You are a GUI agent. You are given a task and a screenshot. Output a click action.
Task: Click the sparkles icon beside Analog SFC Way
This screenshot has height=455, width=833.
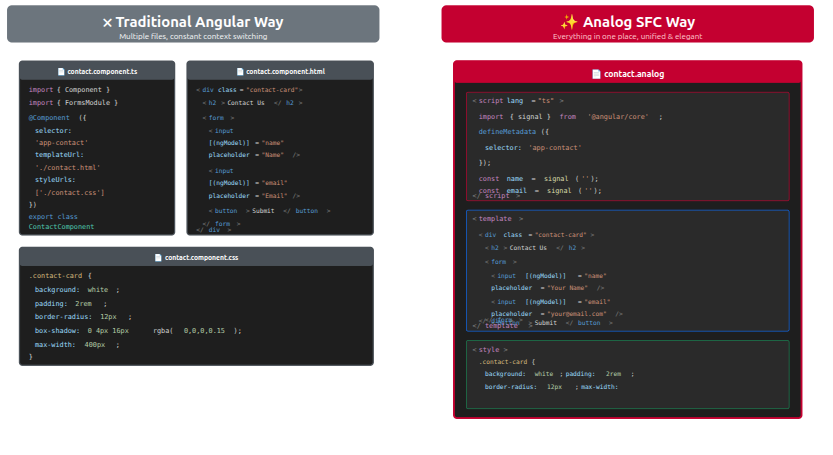[569, 22]
